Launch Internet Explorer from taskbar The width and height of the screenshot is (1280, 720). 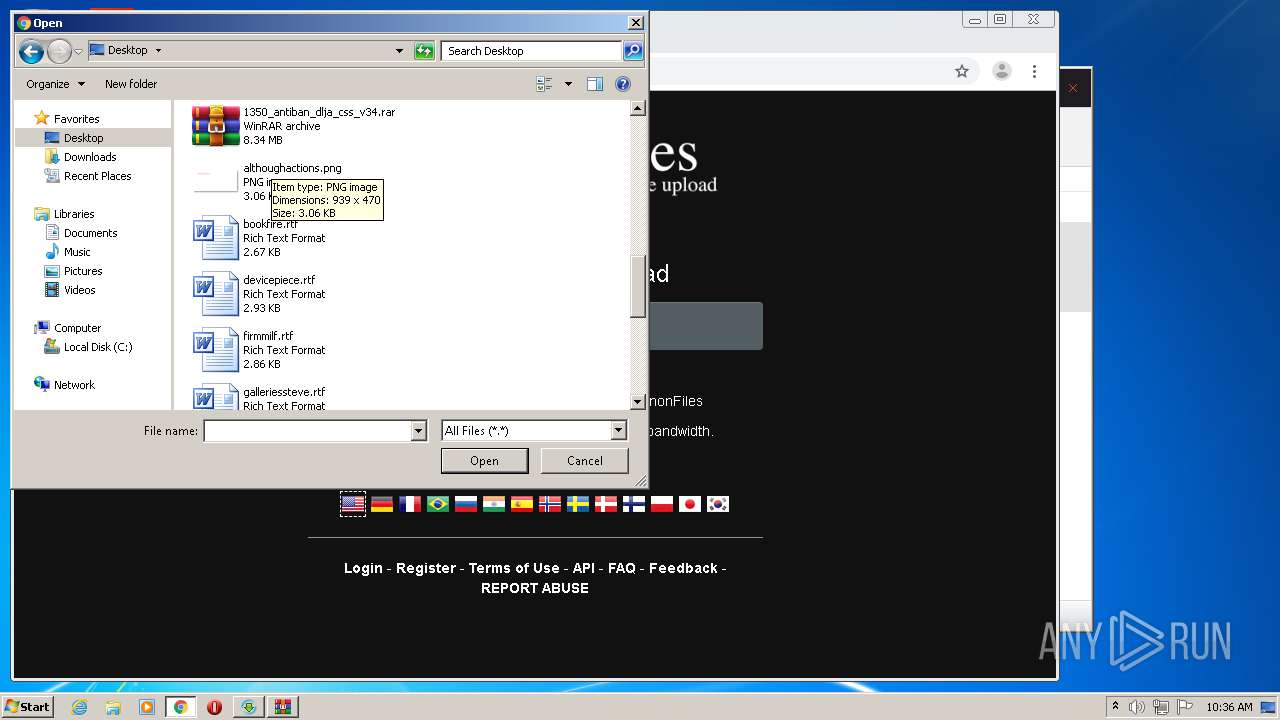(79, 707)
